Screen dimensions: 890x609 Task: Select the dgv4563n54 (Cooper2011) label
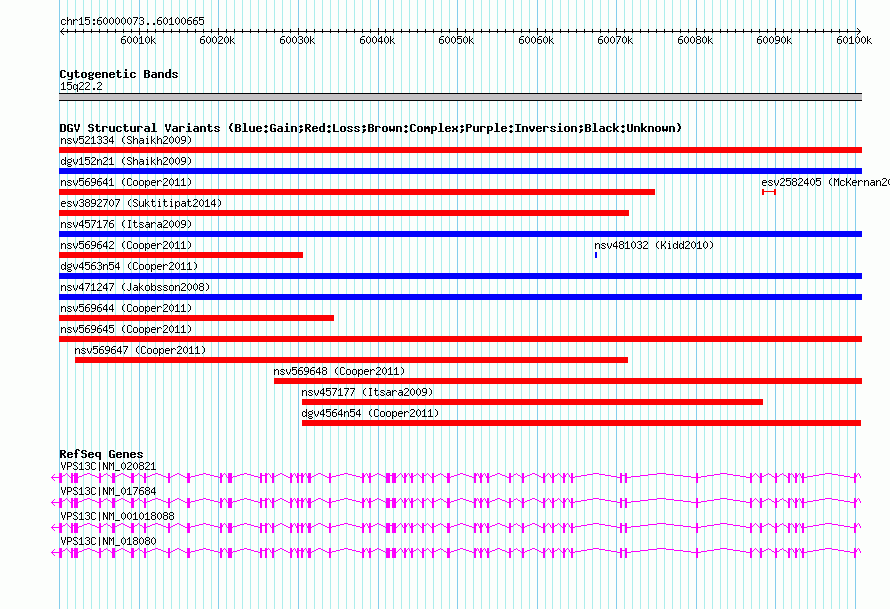coord(129,266)
